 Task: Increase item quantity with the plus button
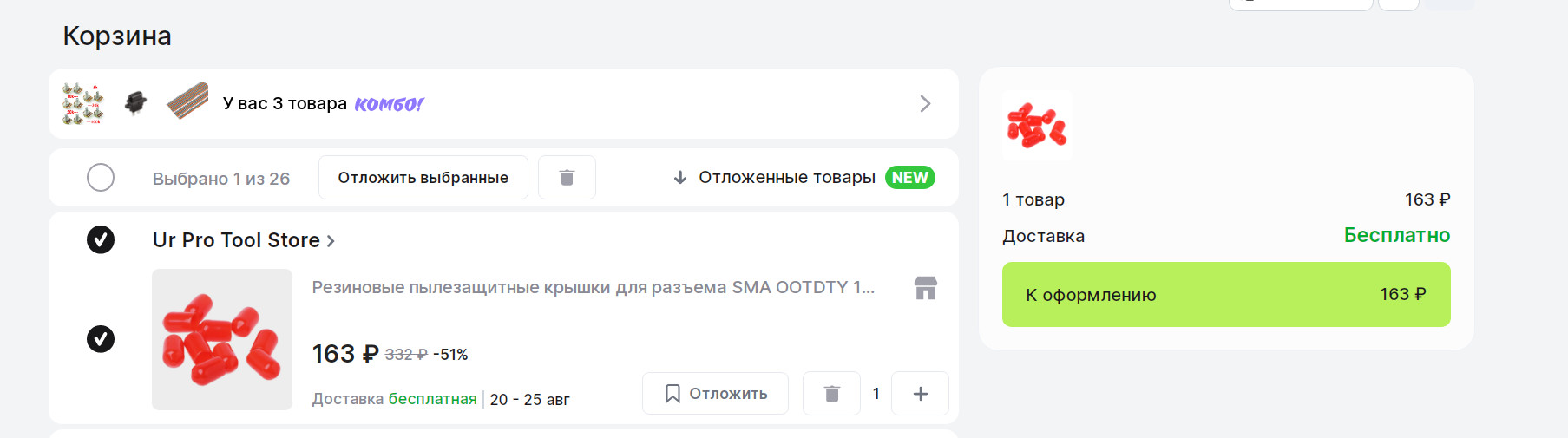[920, 394]
